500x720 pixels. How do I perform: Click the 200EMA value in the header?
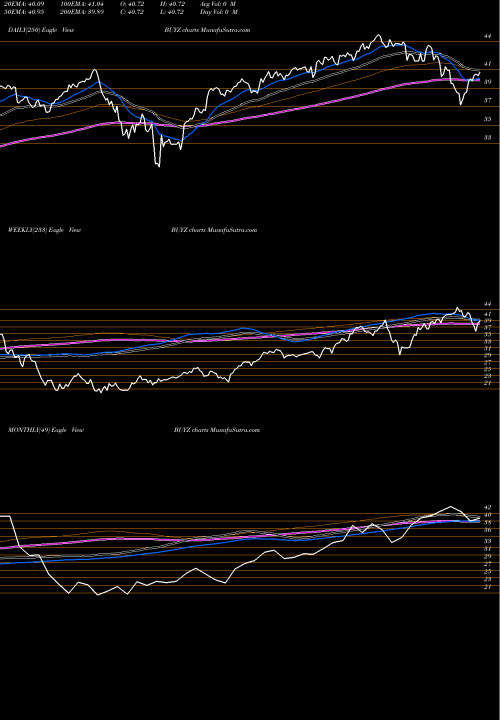pos(80,12)
